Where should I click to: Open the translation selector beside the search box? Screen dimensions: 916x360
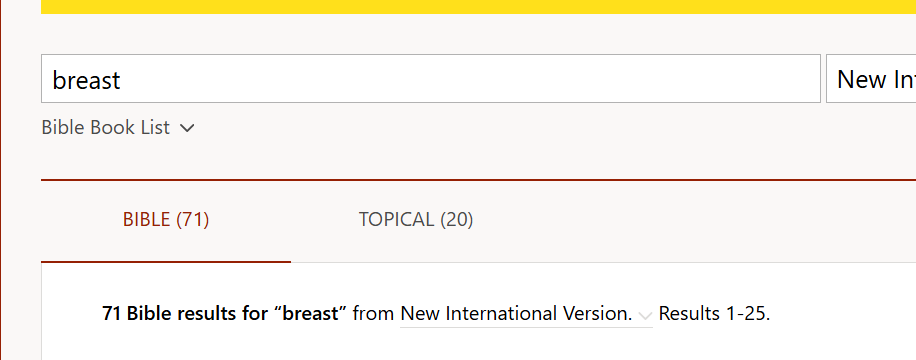pos(871,79)
